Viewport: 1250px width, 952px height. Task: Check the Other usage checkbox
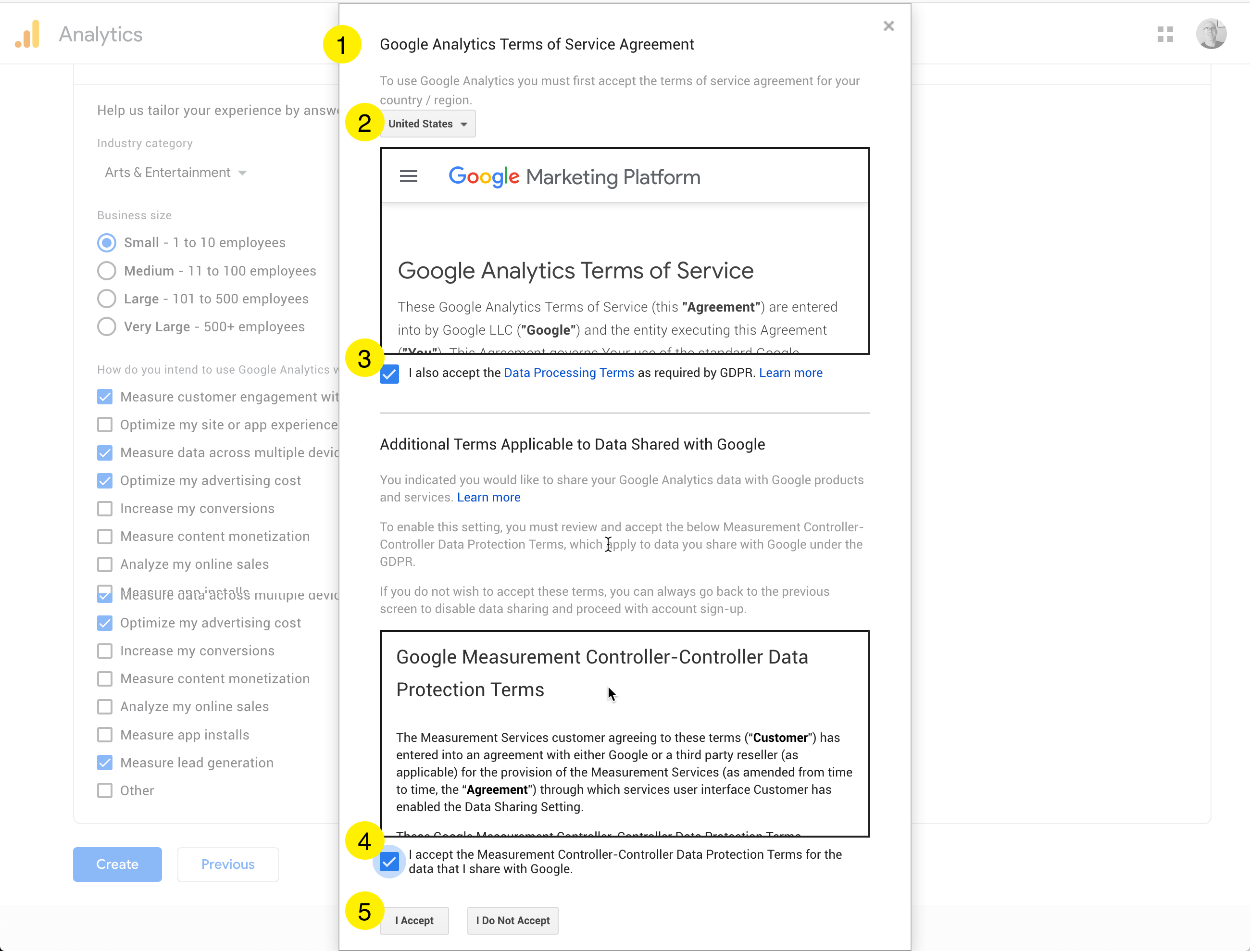tap(105, 790)
